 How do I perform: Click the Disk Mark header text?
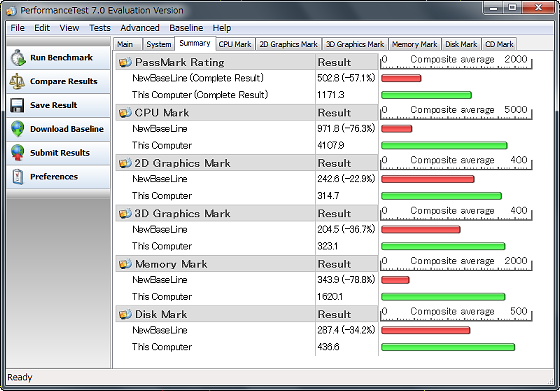tap(161, 314)
